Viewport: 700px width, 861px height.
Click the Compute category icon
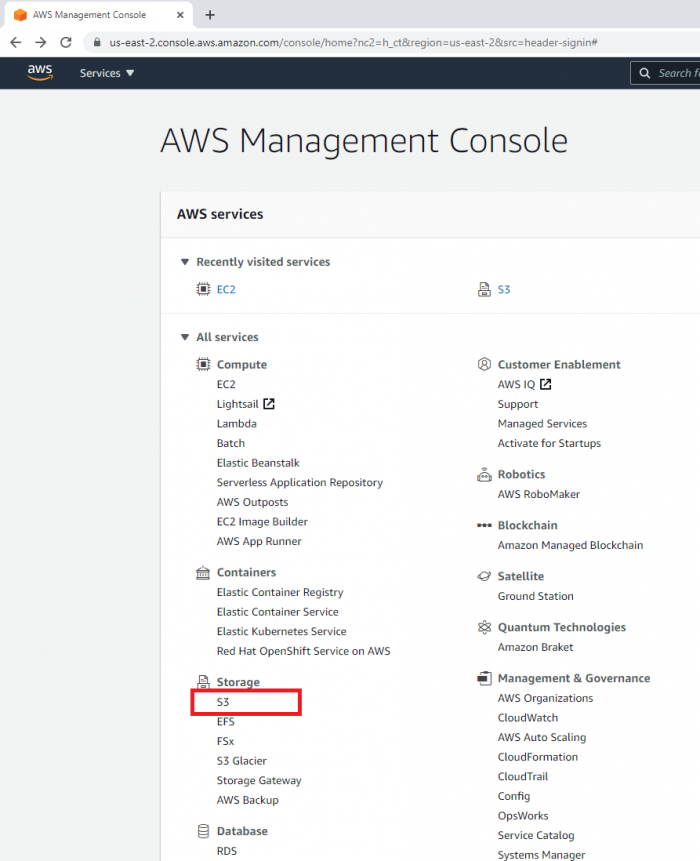(203, 364)
